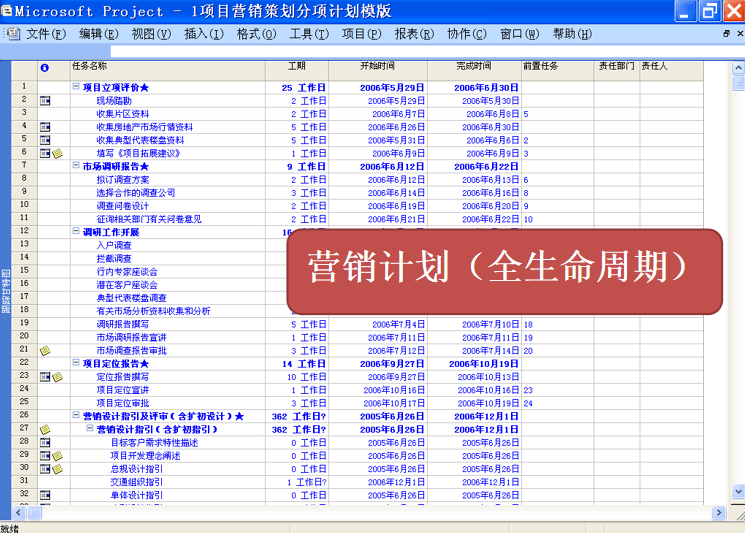Select task 选择合作的调查公司
Viewport: 745px width, 533px height.
[136, 193]
